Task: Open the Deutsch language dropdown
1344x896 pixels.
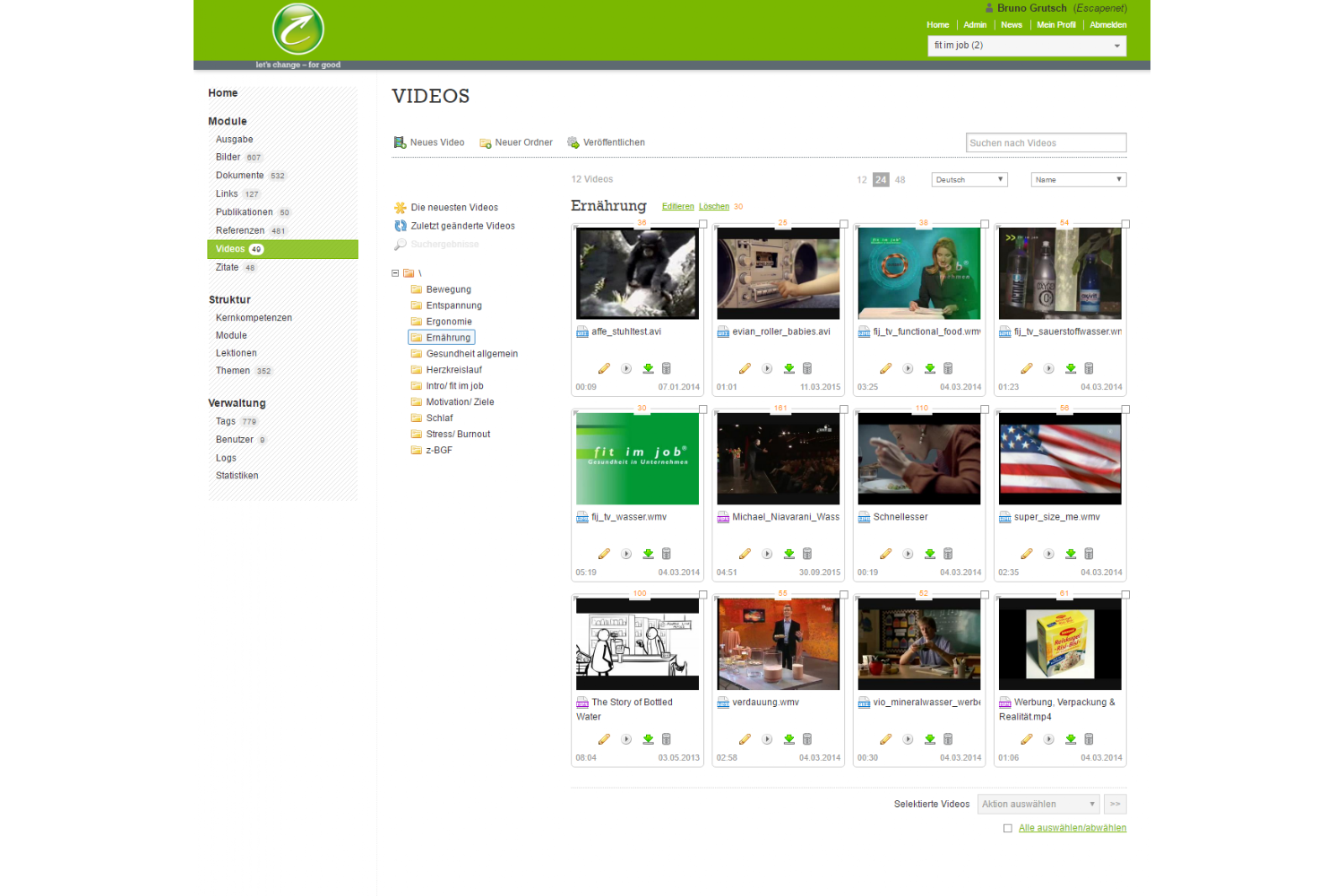Action: click(969, 180)
